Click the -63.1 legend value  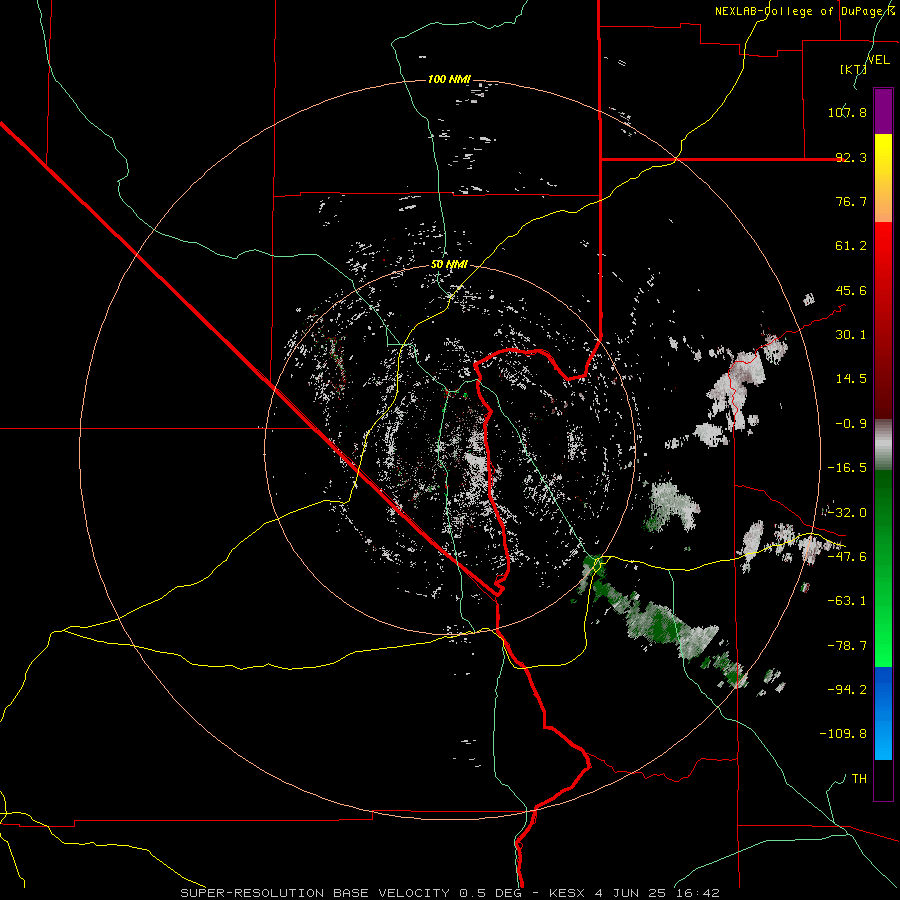[847, 601]
